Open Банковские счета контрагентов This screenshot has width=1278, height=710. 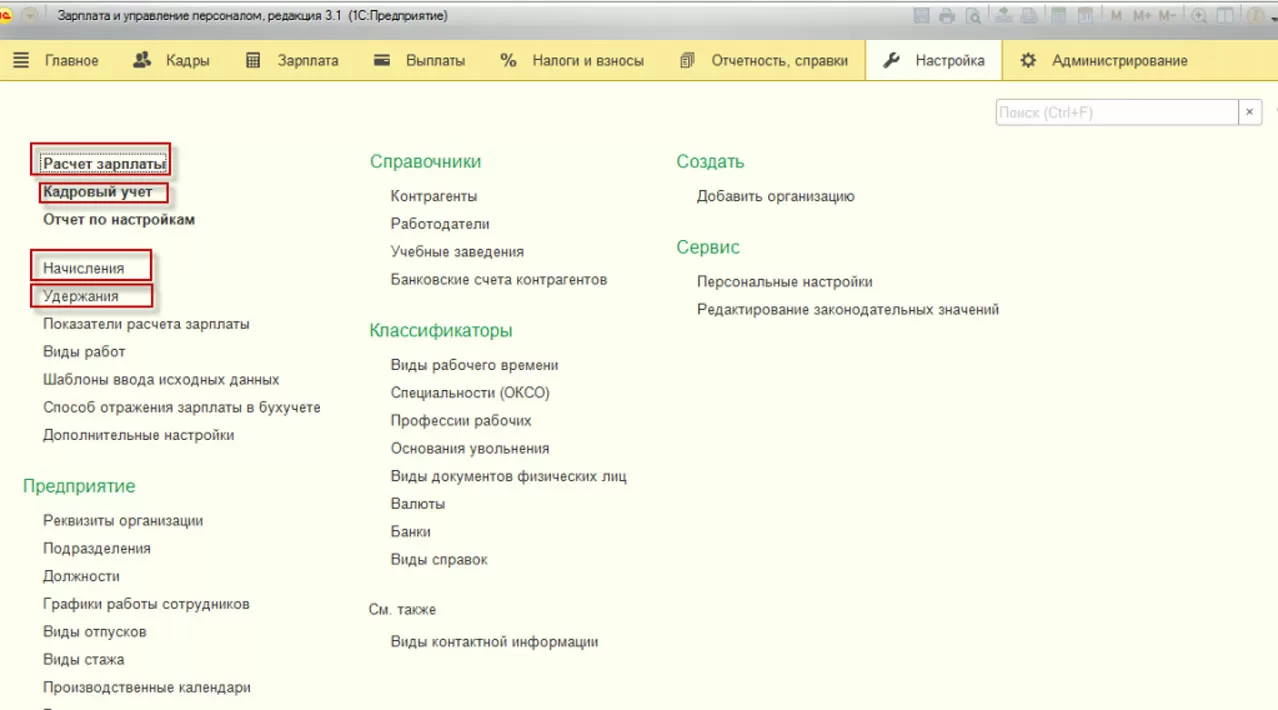pos(499,280)
